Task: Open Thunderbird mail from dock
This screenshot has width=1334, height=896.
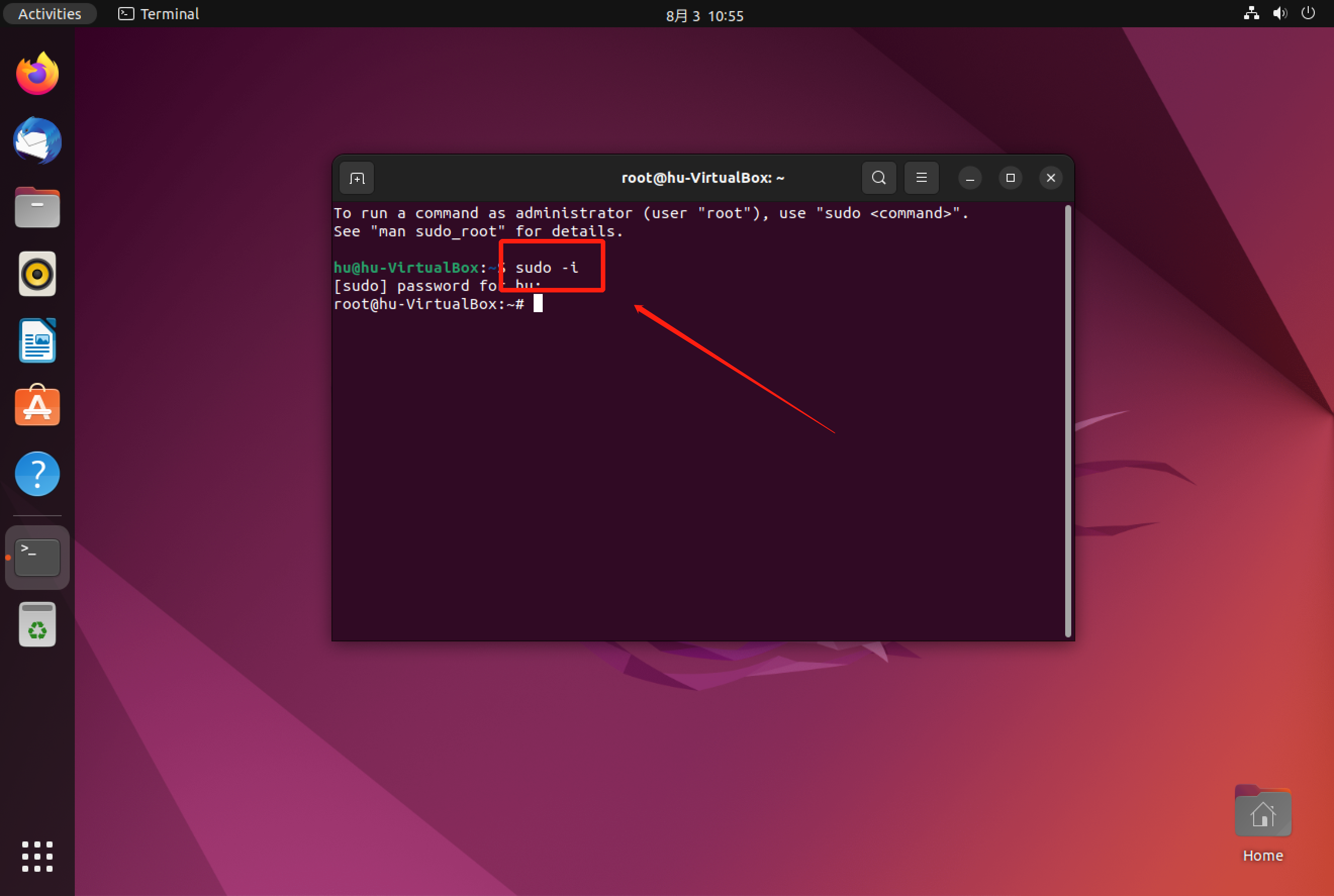Action: point(37,141)
